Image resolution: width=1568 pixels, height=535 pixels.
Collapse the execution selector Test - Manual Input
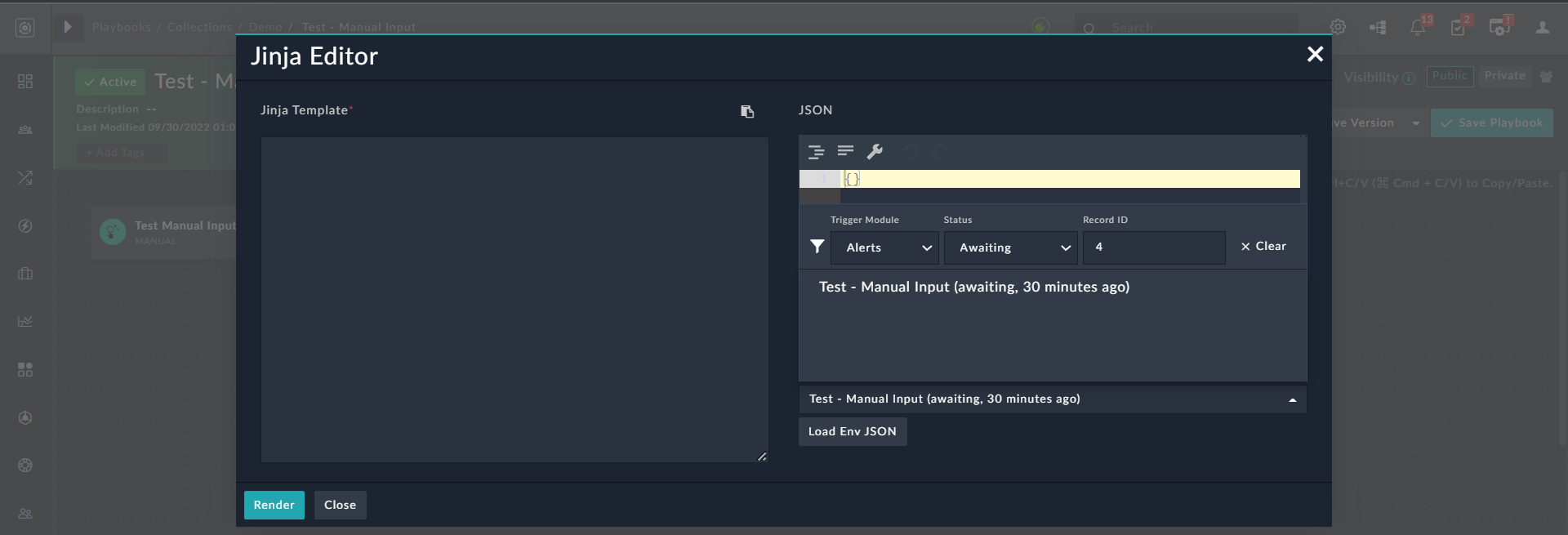(1053, 399)
